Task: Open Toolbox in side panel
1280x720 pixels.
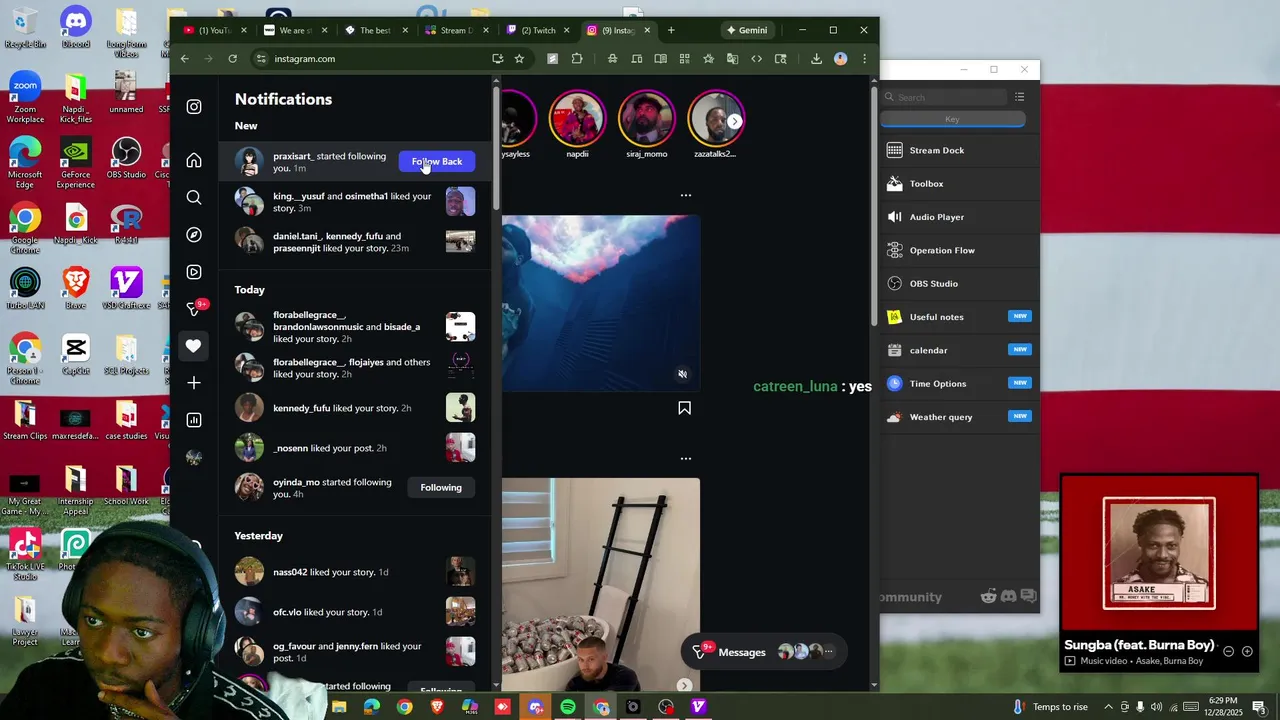Action: click(x=958, y=184)
